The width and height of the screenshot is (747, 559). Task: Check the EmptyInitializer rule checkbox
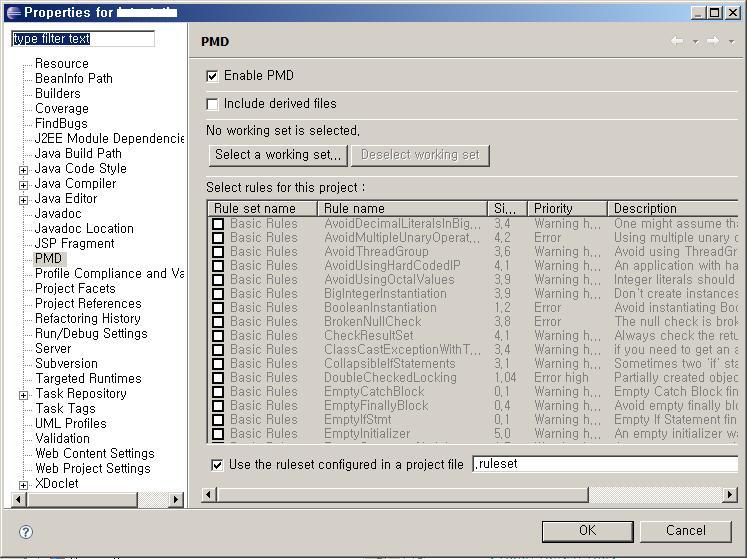(218, 434)
